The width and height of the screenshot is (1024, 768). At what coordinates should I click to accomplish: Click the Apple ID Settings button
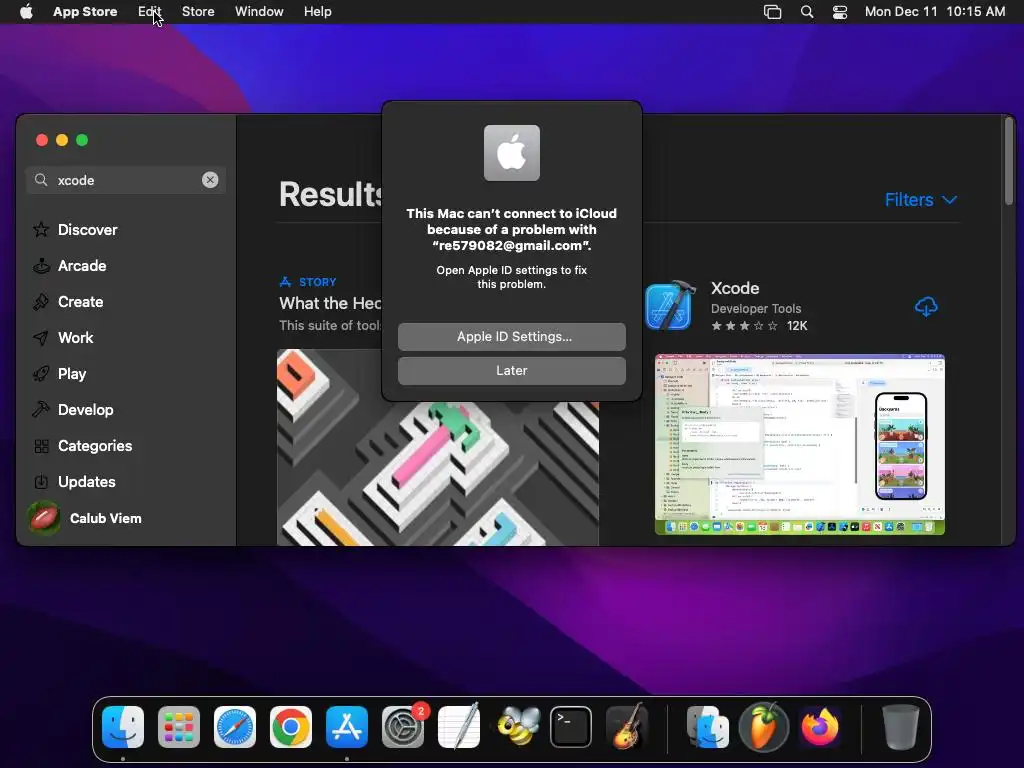coord(512,336)
